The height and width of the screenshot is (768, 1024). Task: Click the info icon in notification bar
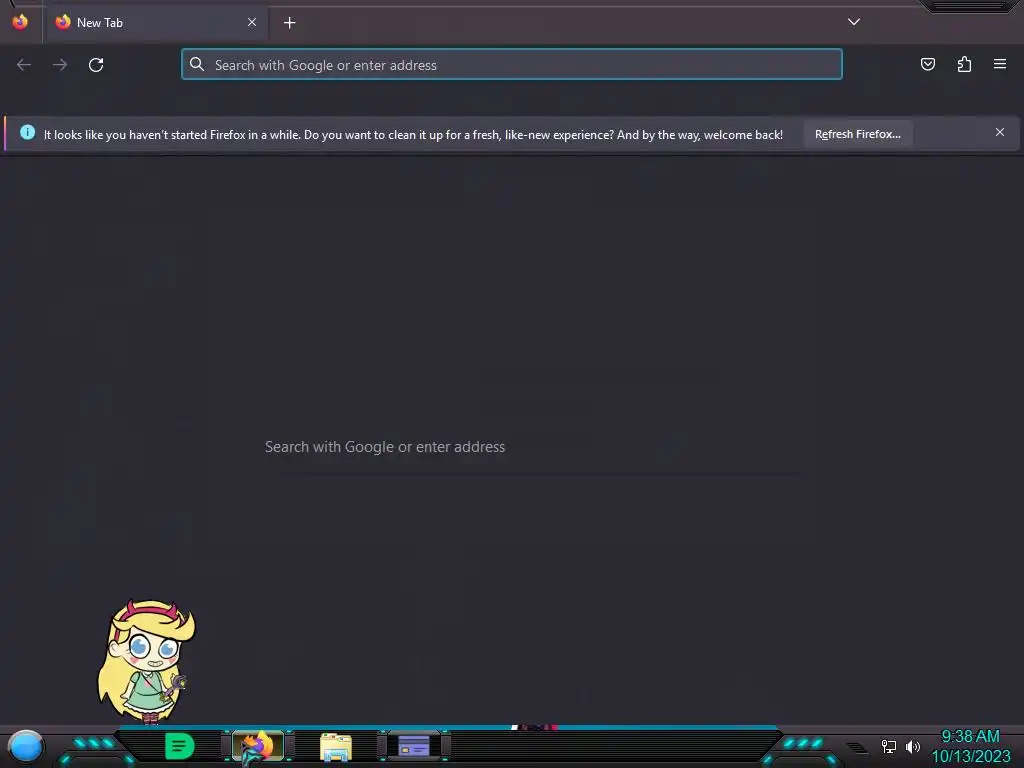[27, 133]
